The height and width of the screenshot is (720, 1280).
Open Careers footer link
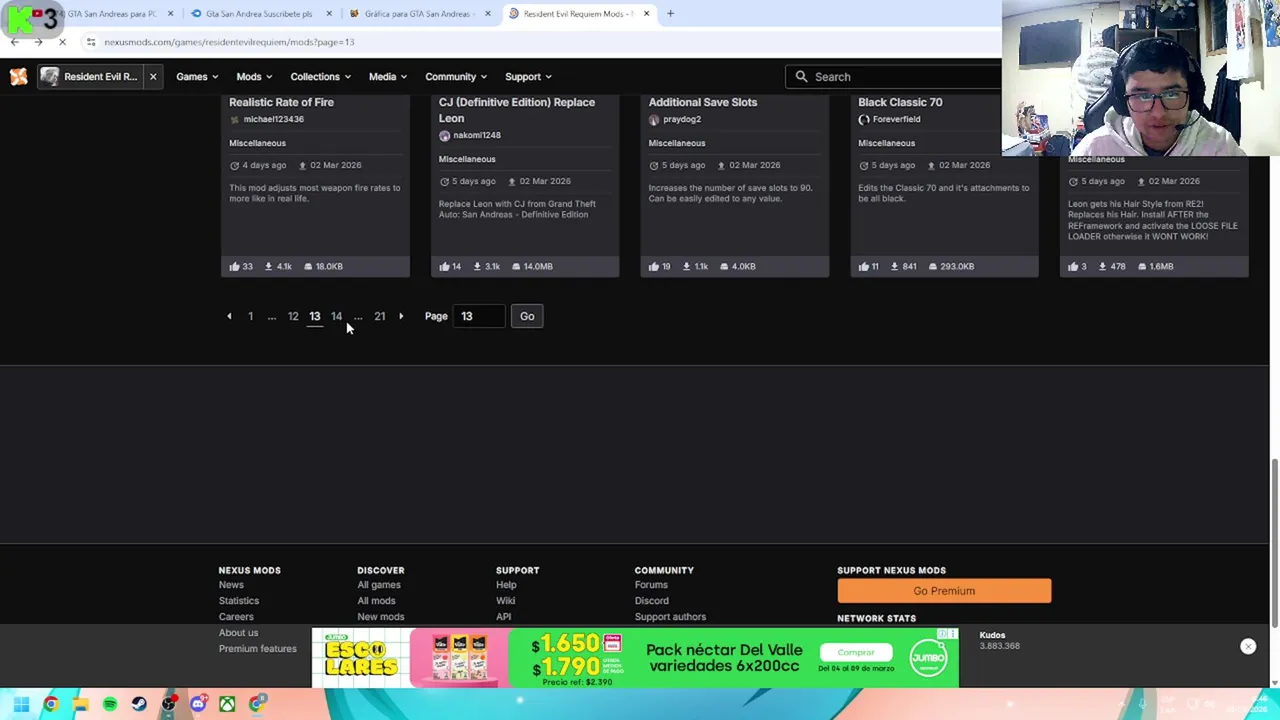(x=236, y=617)
